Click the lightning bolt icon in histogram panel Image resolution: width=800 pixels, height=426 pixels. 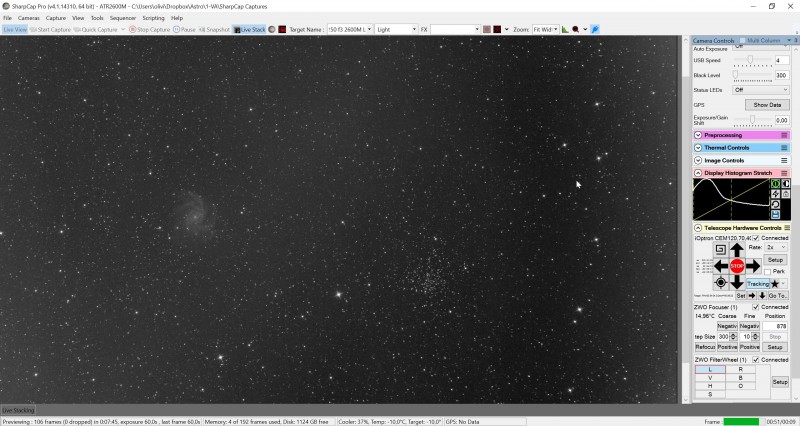[776, 194]
